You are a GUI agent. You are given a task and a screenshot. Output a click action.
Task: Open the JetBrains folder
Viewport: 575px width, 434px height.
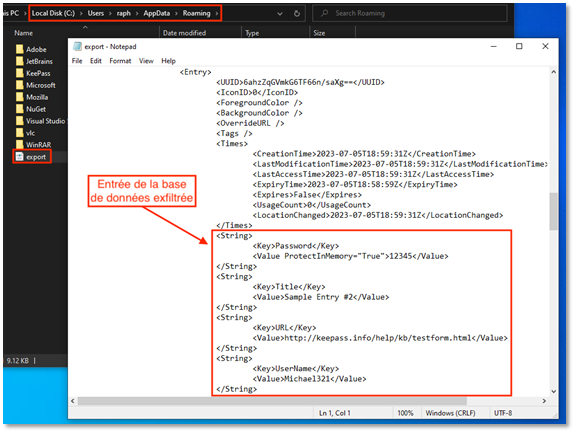click(x=34, y=61)
